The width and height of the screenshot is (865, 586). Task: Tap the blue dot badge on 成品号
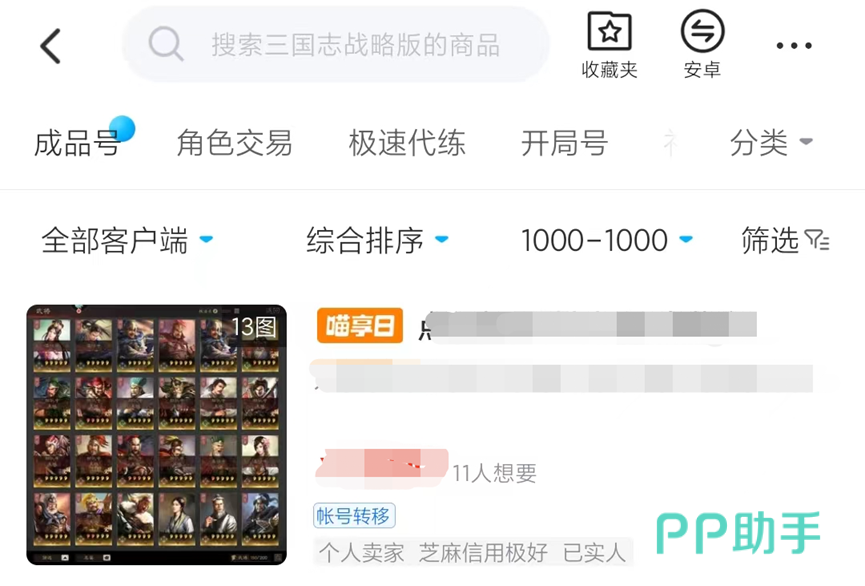122,129
